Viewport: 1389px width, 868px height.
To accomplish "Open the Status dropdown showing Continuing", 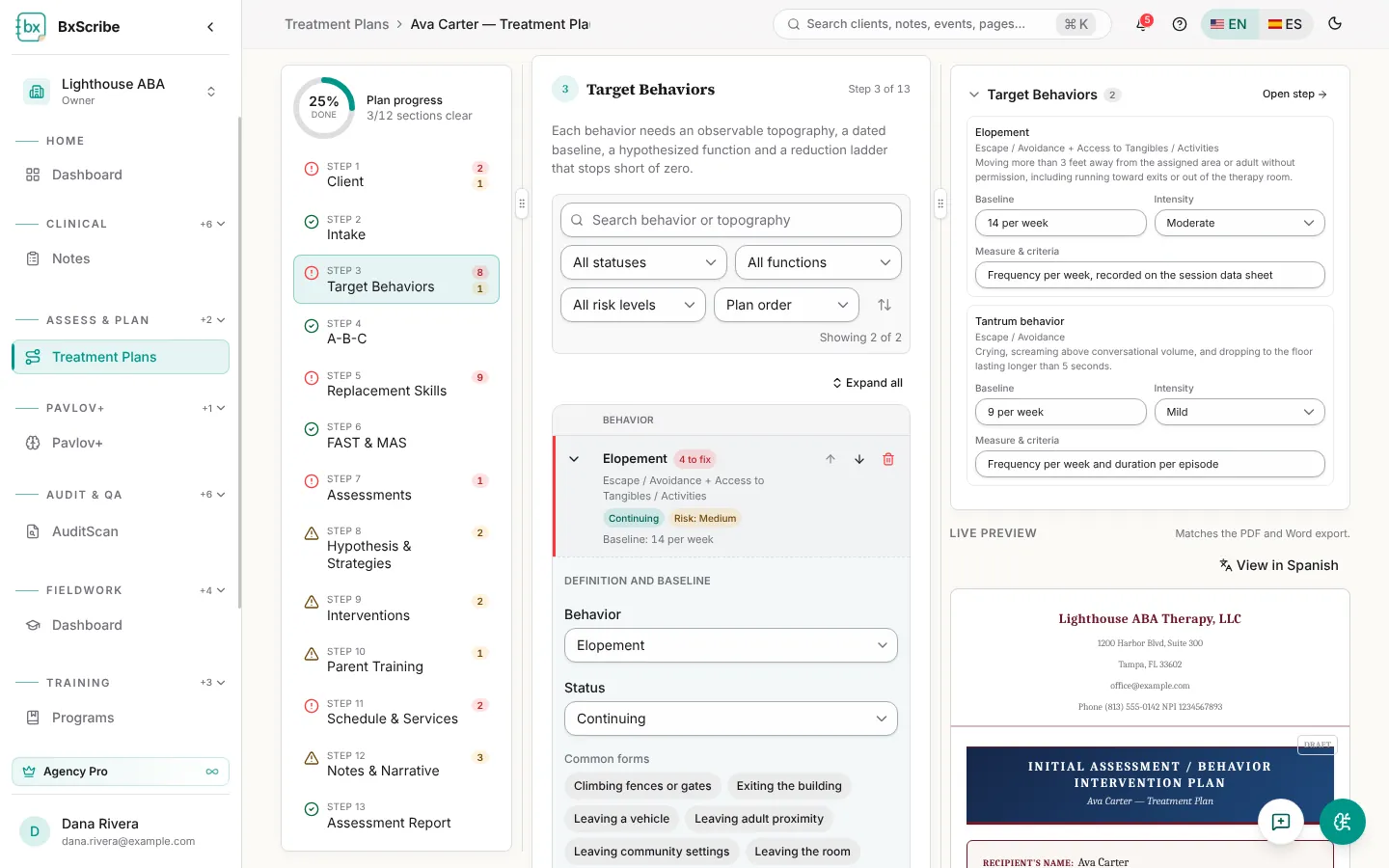I will coord(731,719).
